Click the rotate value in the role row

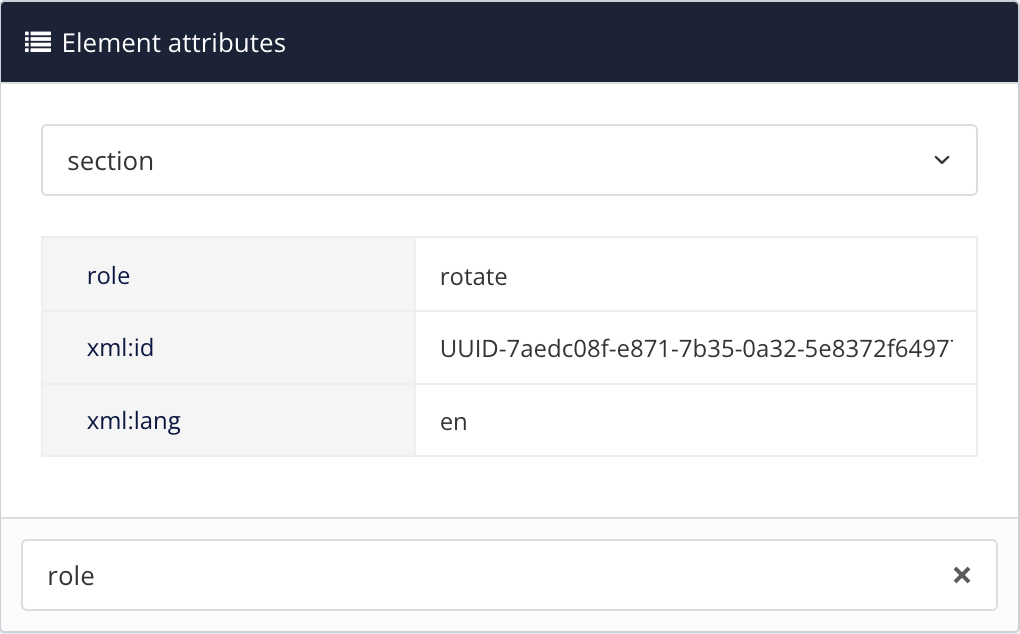pyautogui.click(x=473, y=275)
